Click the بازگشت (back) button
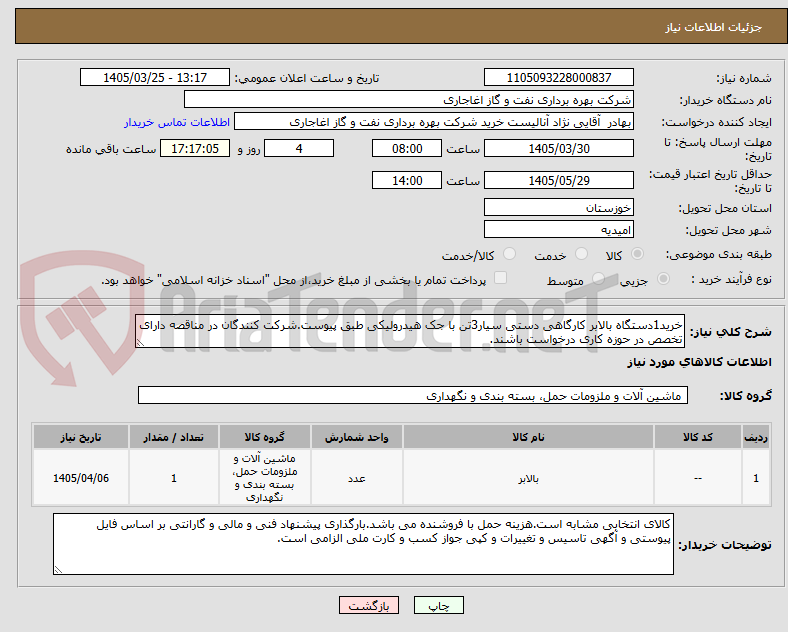The image size is (788, 632). click(x=369, y=605)
